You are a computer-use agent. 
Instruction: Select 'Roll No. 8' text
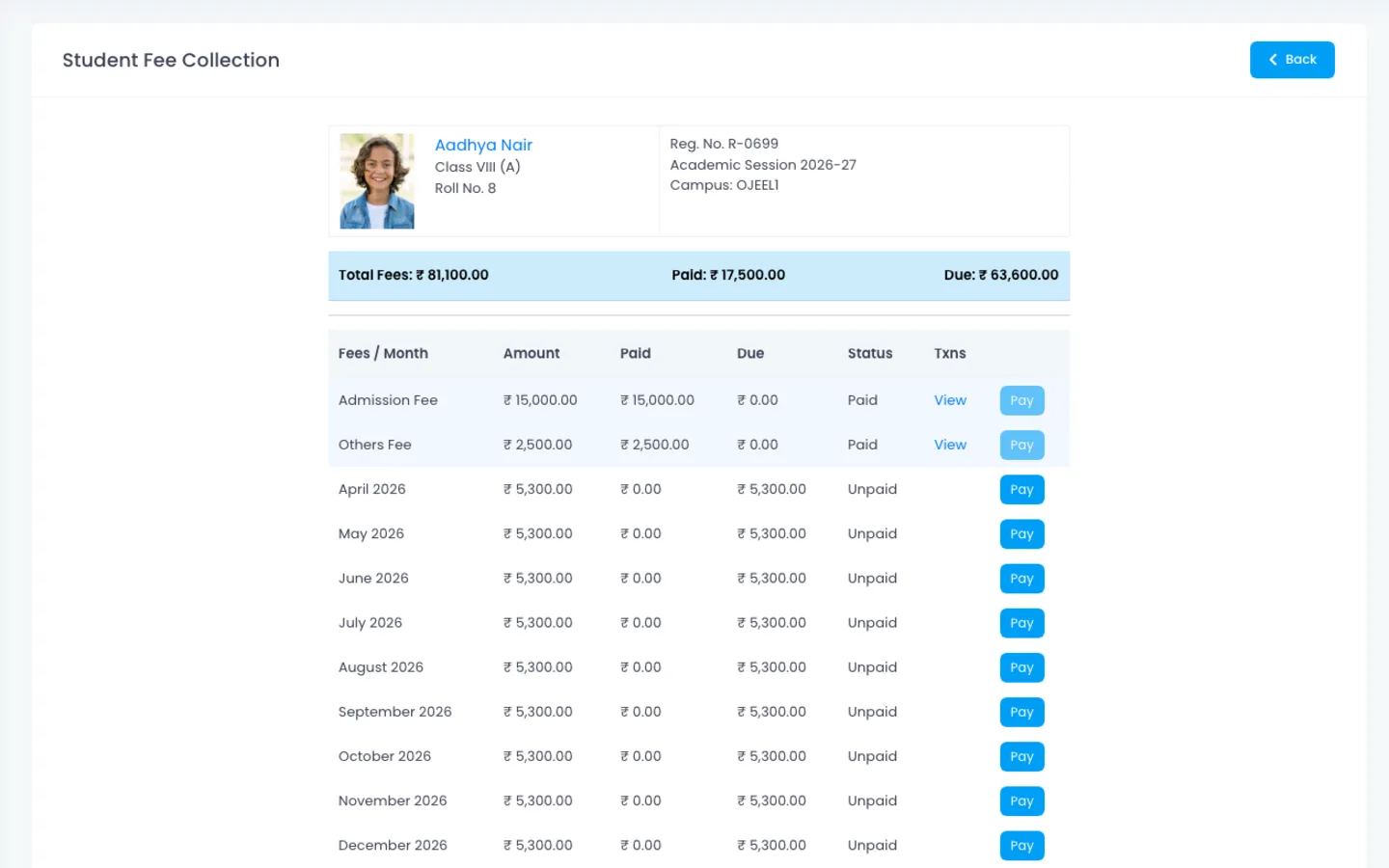pos(465,188)
